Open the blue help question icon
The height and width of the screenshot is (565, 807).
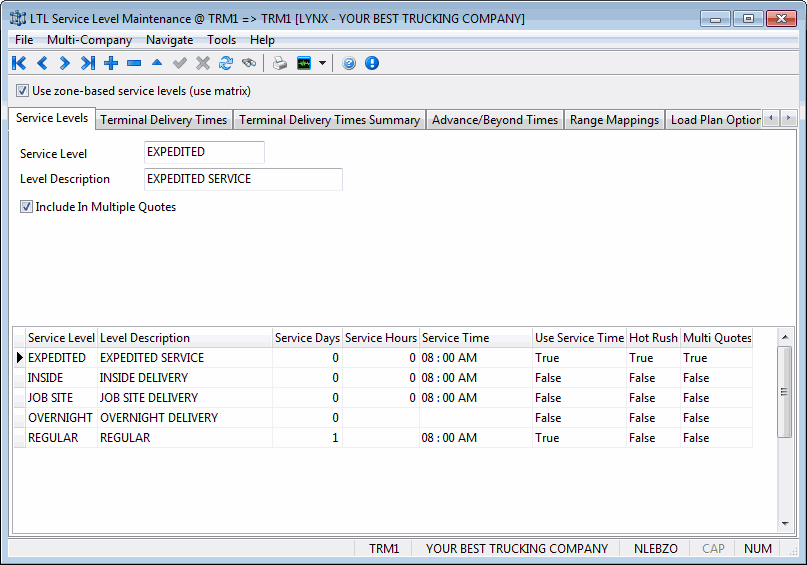point(349,63)
